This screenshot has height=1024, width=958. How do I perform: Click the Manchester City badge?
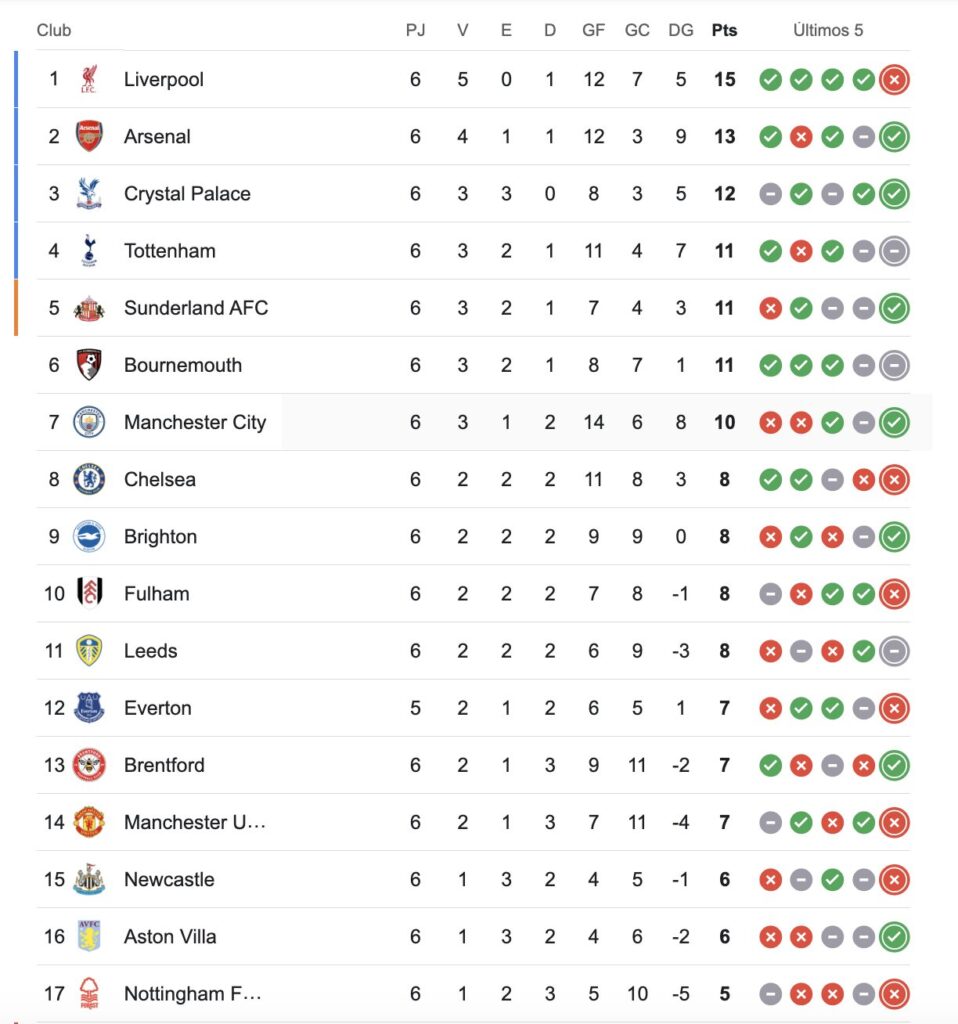[90, 422]
